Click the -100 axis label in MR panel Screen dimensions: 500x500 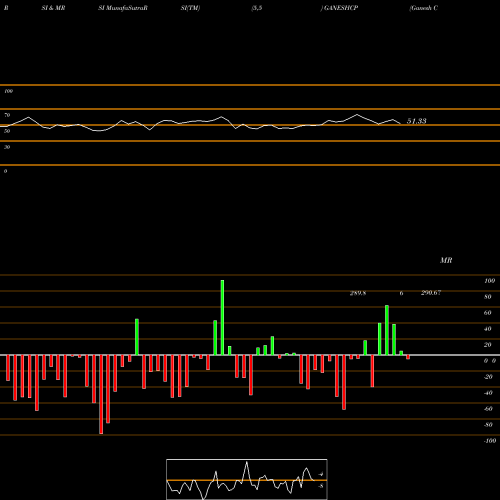[x=490, y=441]
